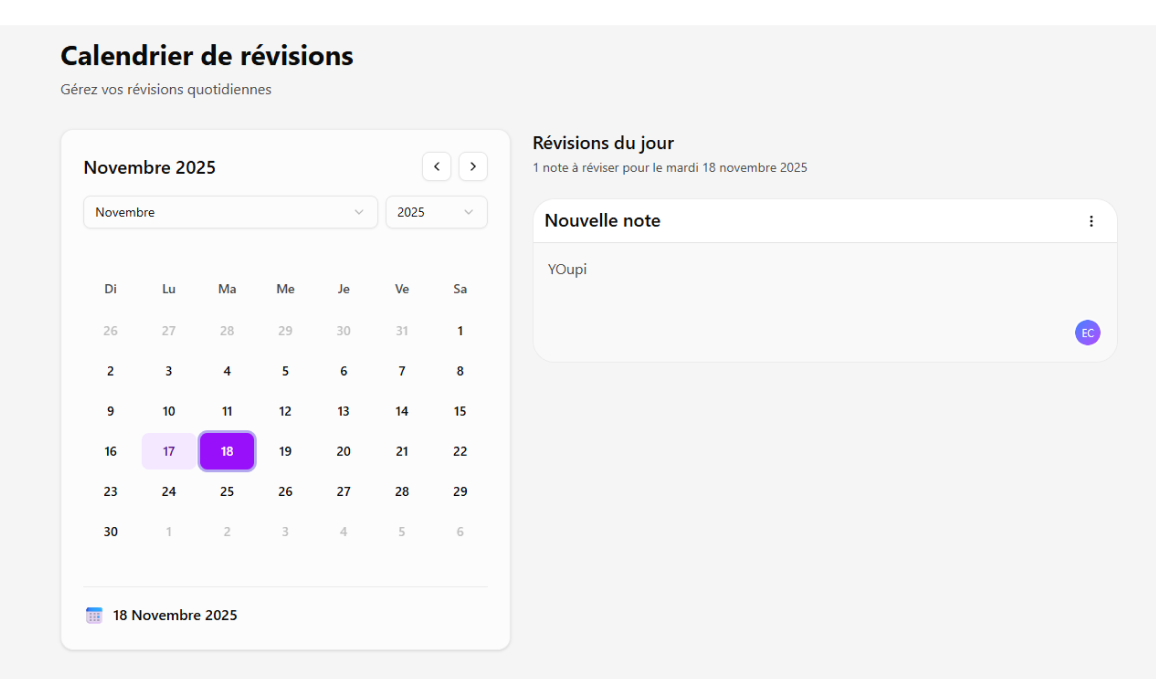Select the grayed December 6 date
1156x679 pixels.
pyautogui.click(x=460, y=531)
